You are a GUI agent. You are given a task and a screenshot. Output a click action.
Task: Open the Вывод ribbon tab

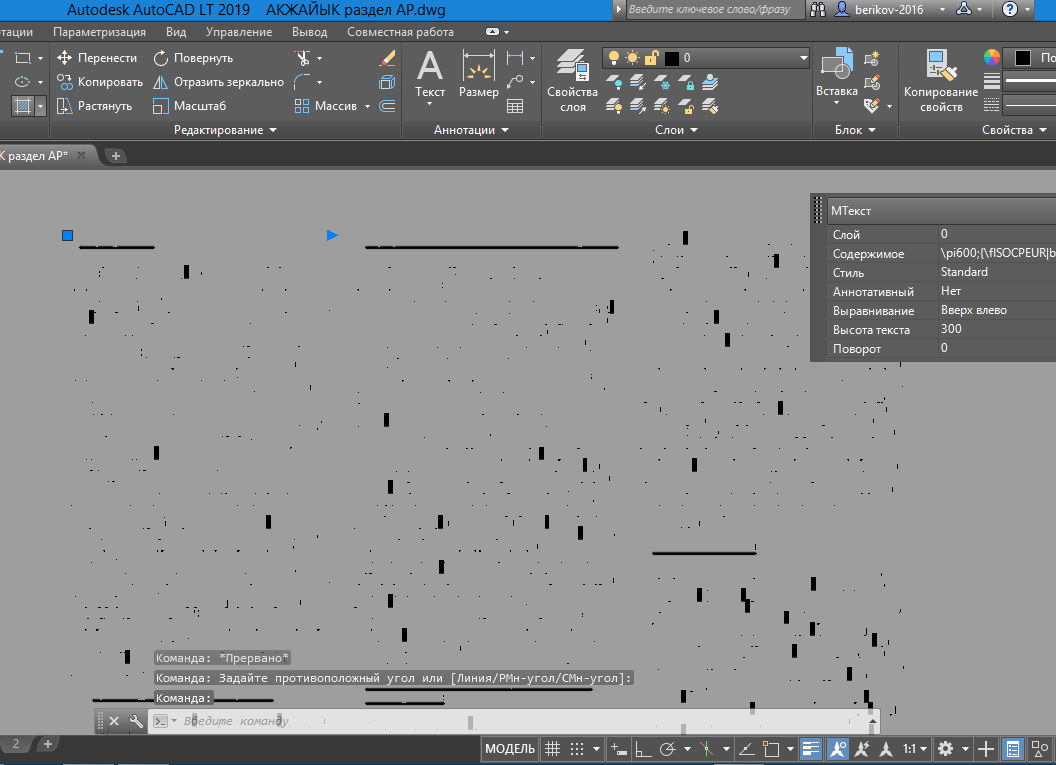click(x=310, y=32)
